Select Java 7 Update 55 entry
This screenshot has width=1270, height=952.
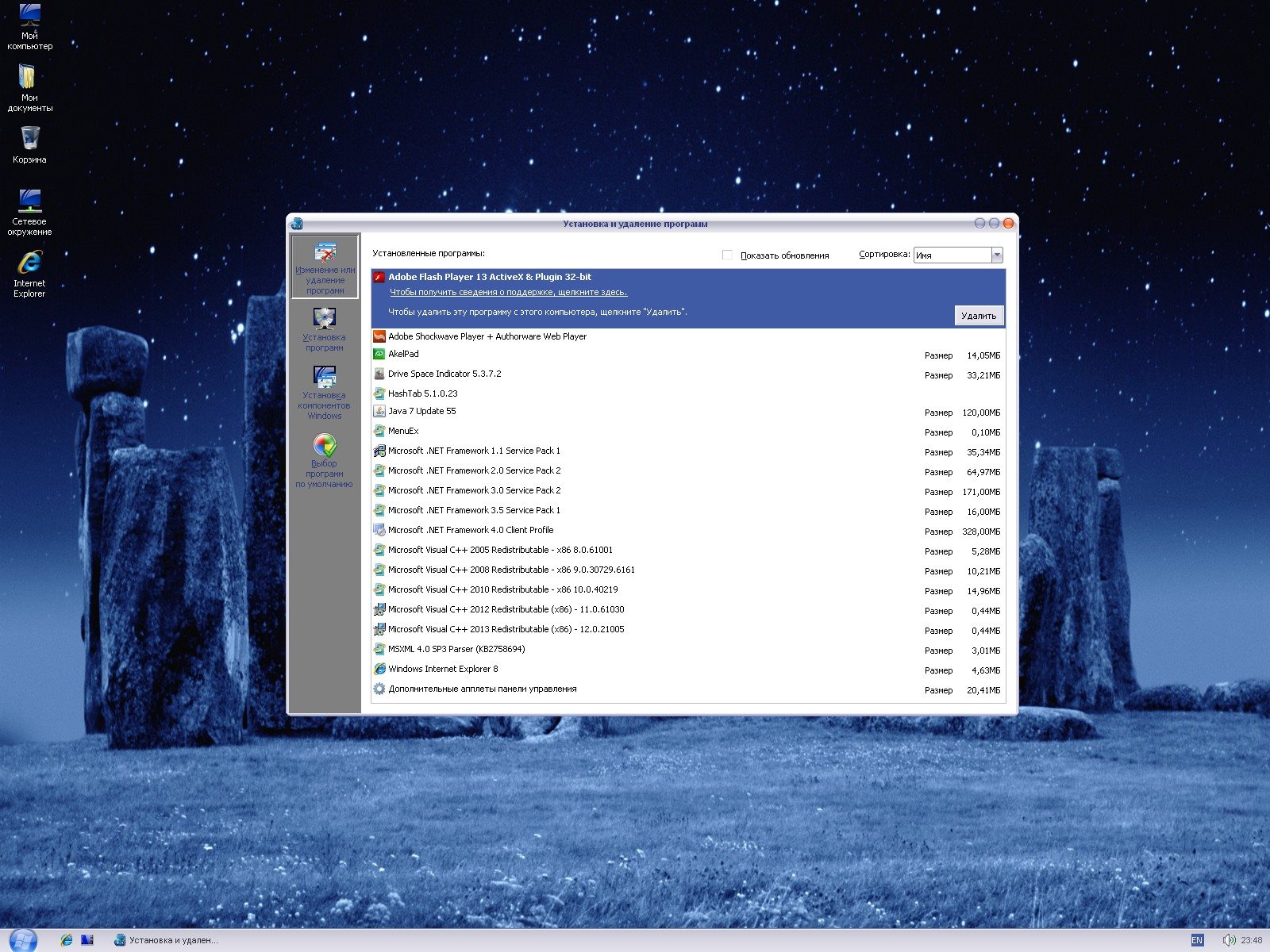(688, 412)
